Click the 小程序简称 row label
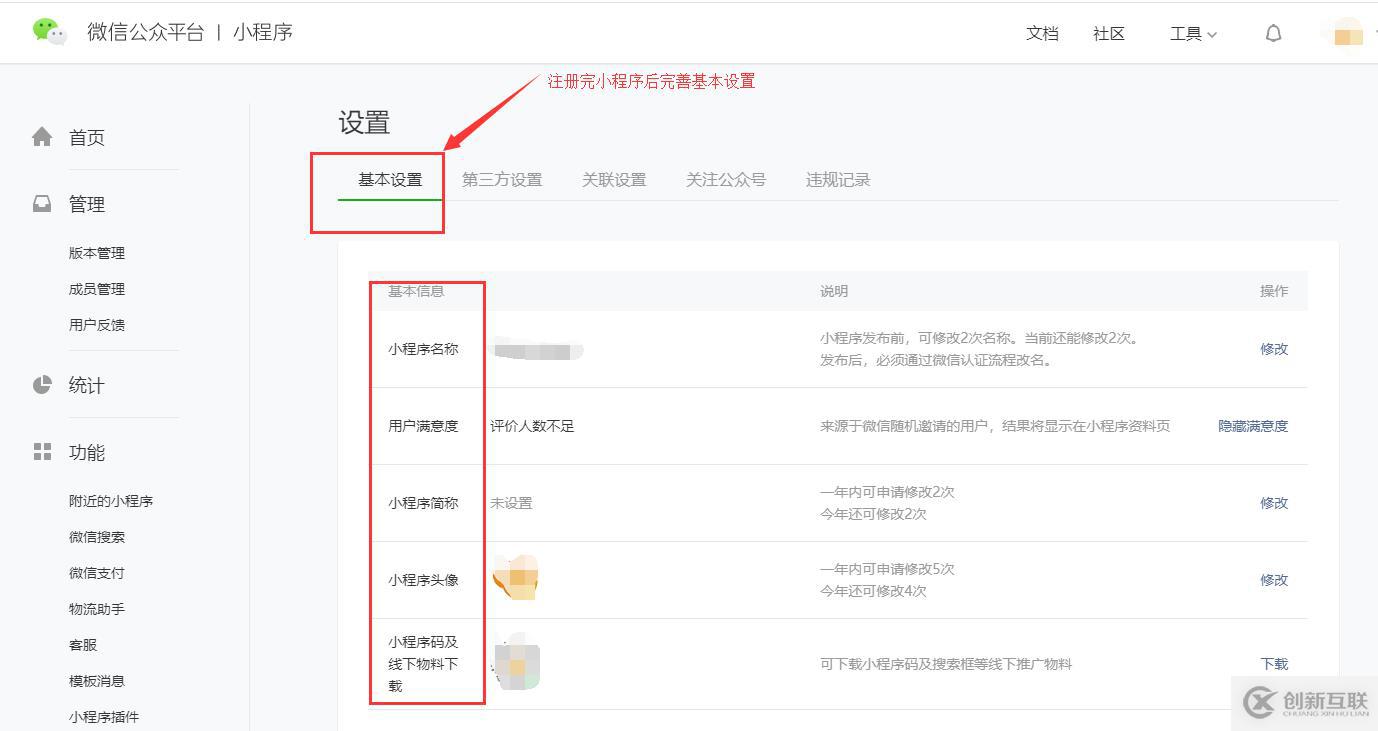 423,503
